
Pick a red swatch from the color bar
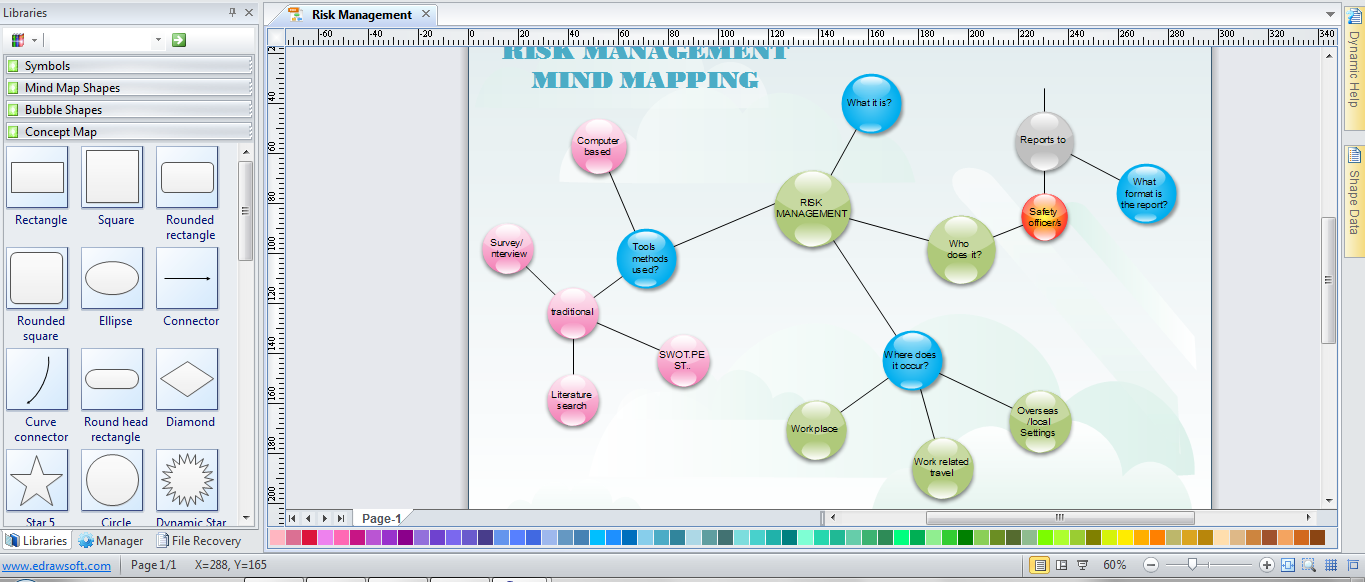coord(309,538)
